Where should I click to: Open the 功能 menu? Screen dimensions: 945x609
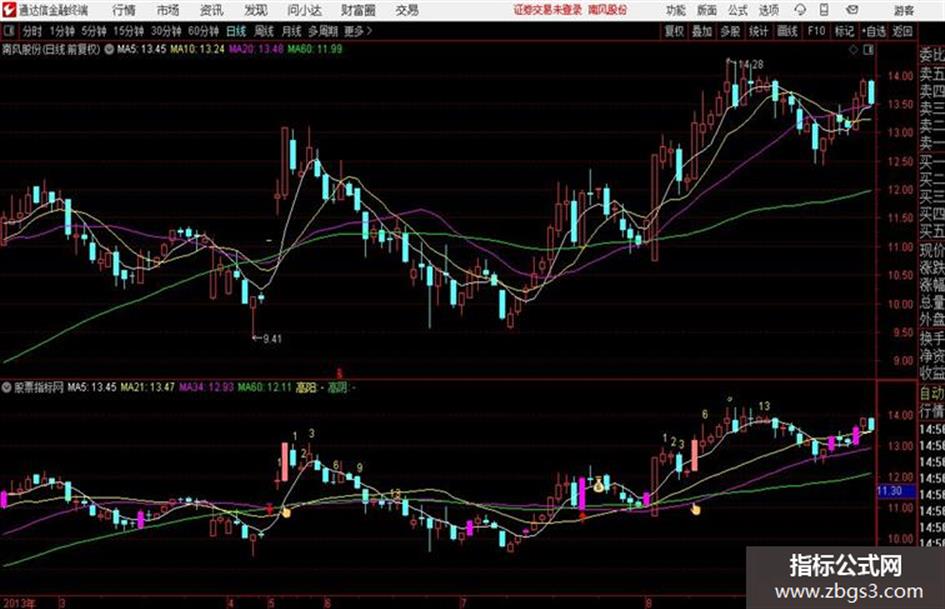pos(676,10)
